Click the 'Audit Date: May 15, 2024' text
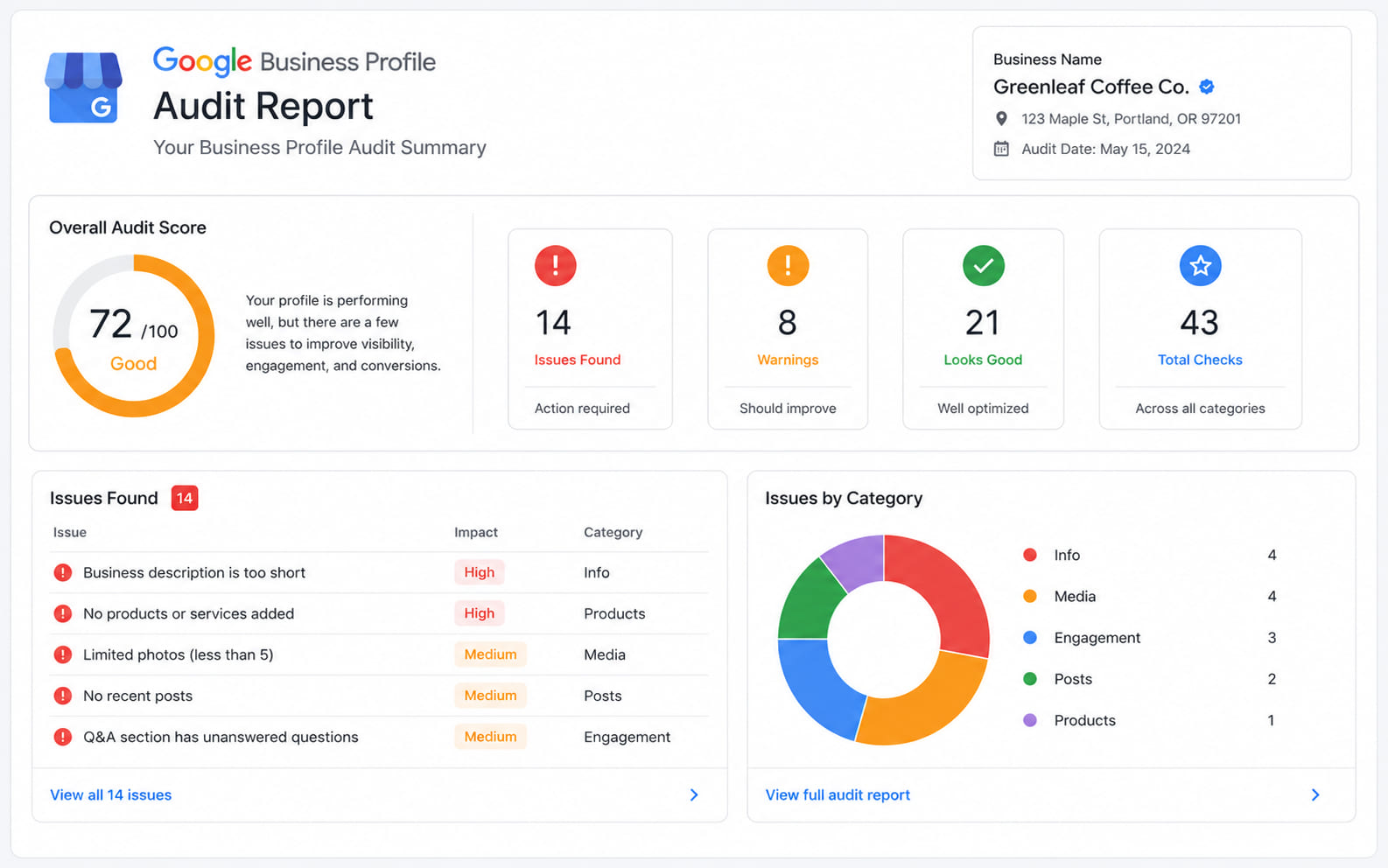 (1105, 149)
